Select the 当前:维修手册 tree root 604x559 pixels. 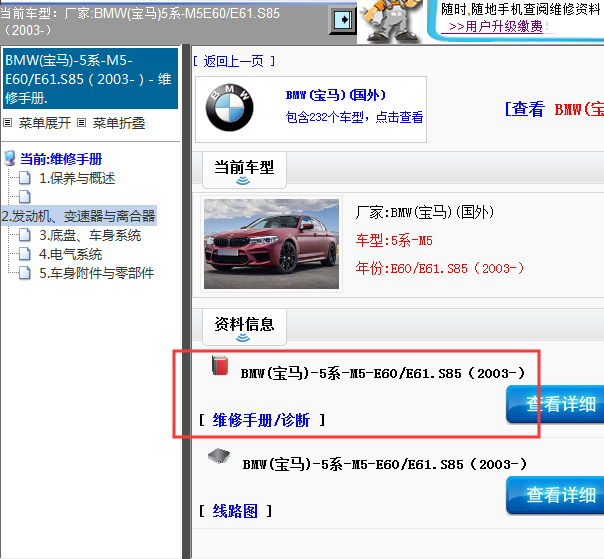(x=61, y=159)
